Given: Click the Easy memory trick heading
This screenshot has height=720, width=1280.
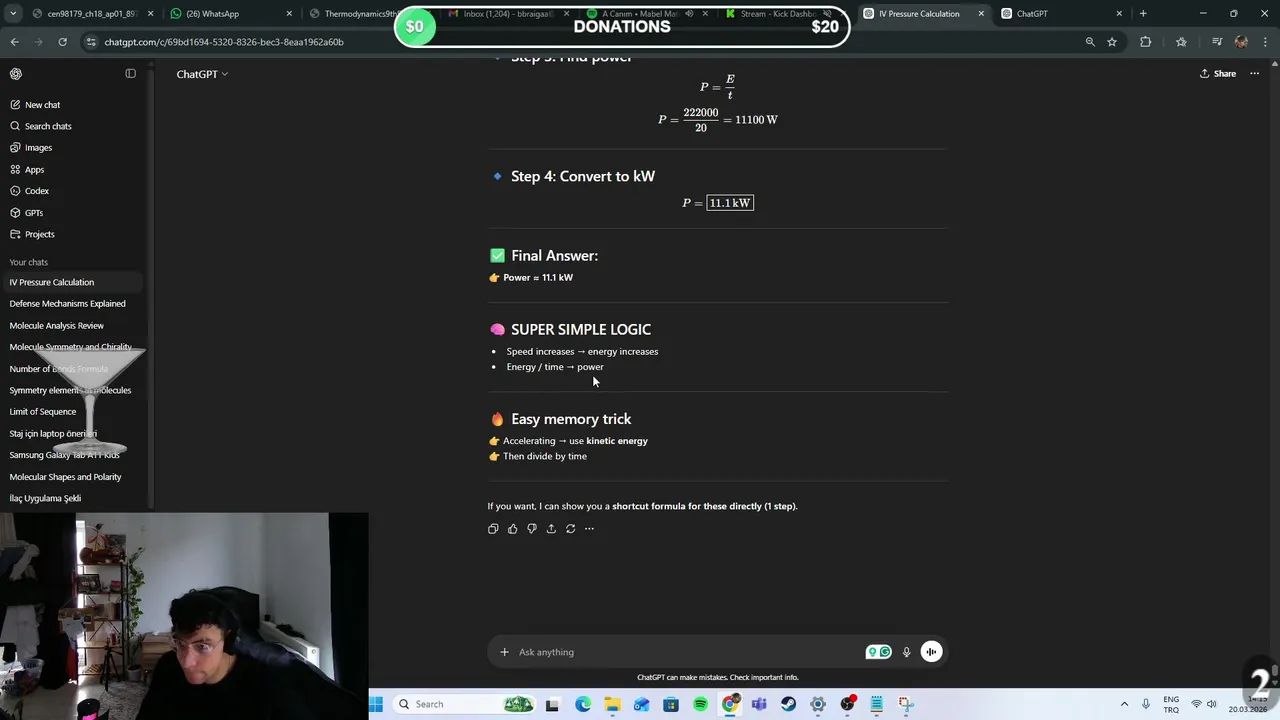Looking at the screenshot, I should tap(571, 419).
